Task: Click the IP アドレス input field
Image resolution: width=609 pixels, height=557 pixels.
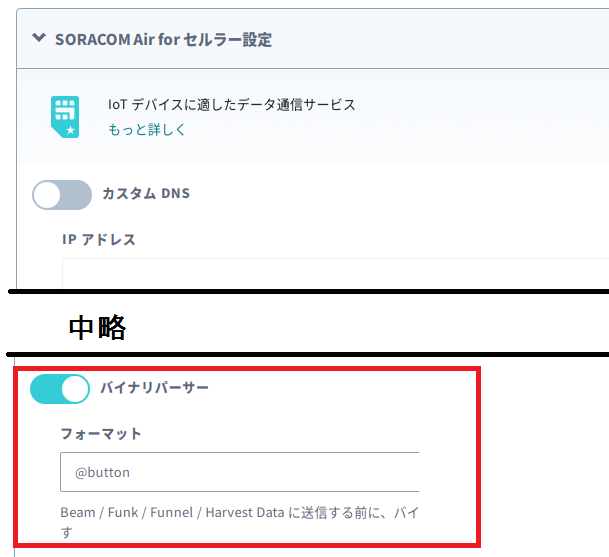Action: 336,273
